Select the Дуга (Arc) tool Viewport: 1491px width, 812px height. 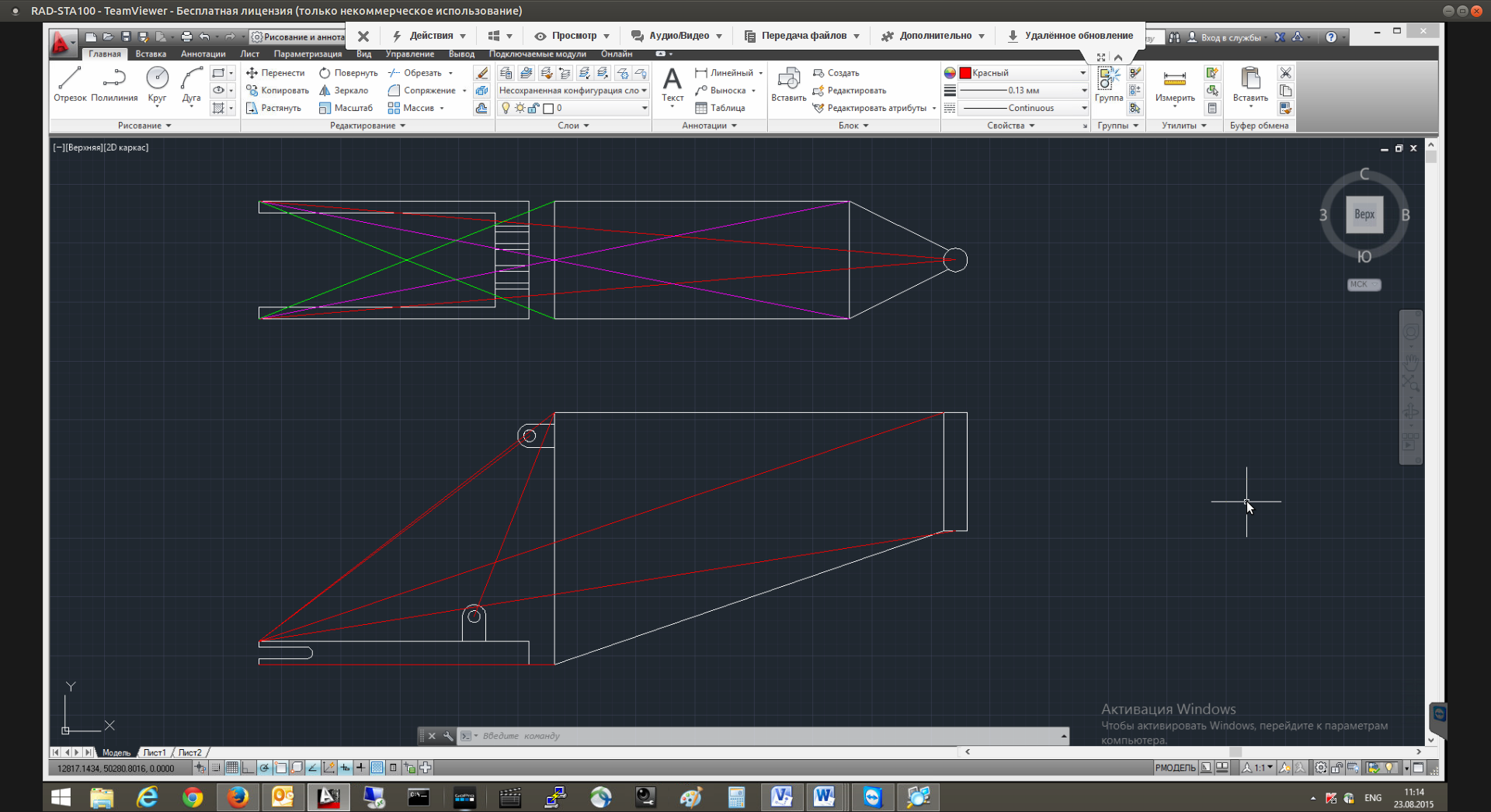click(191, 84)
